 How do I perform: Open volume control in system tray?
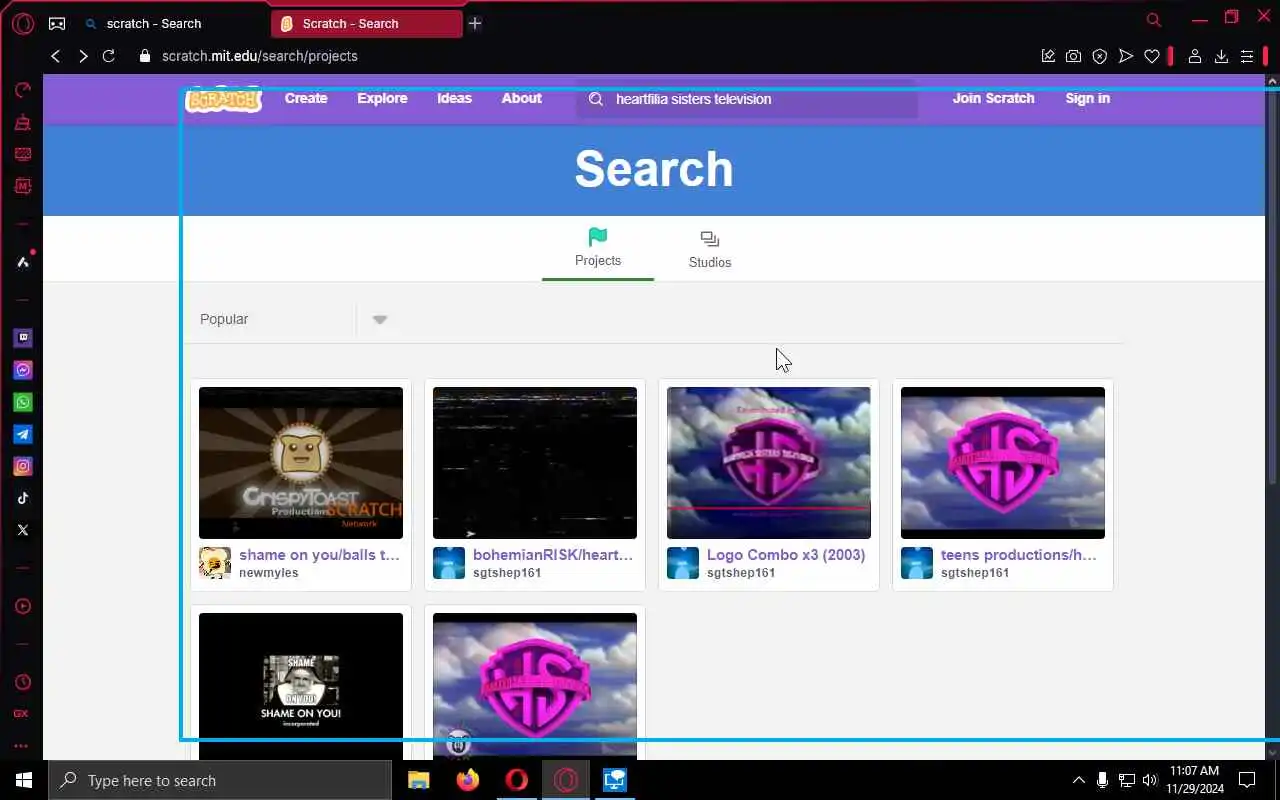1150,780
